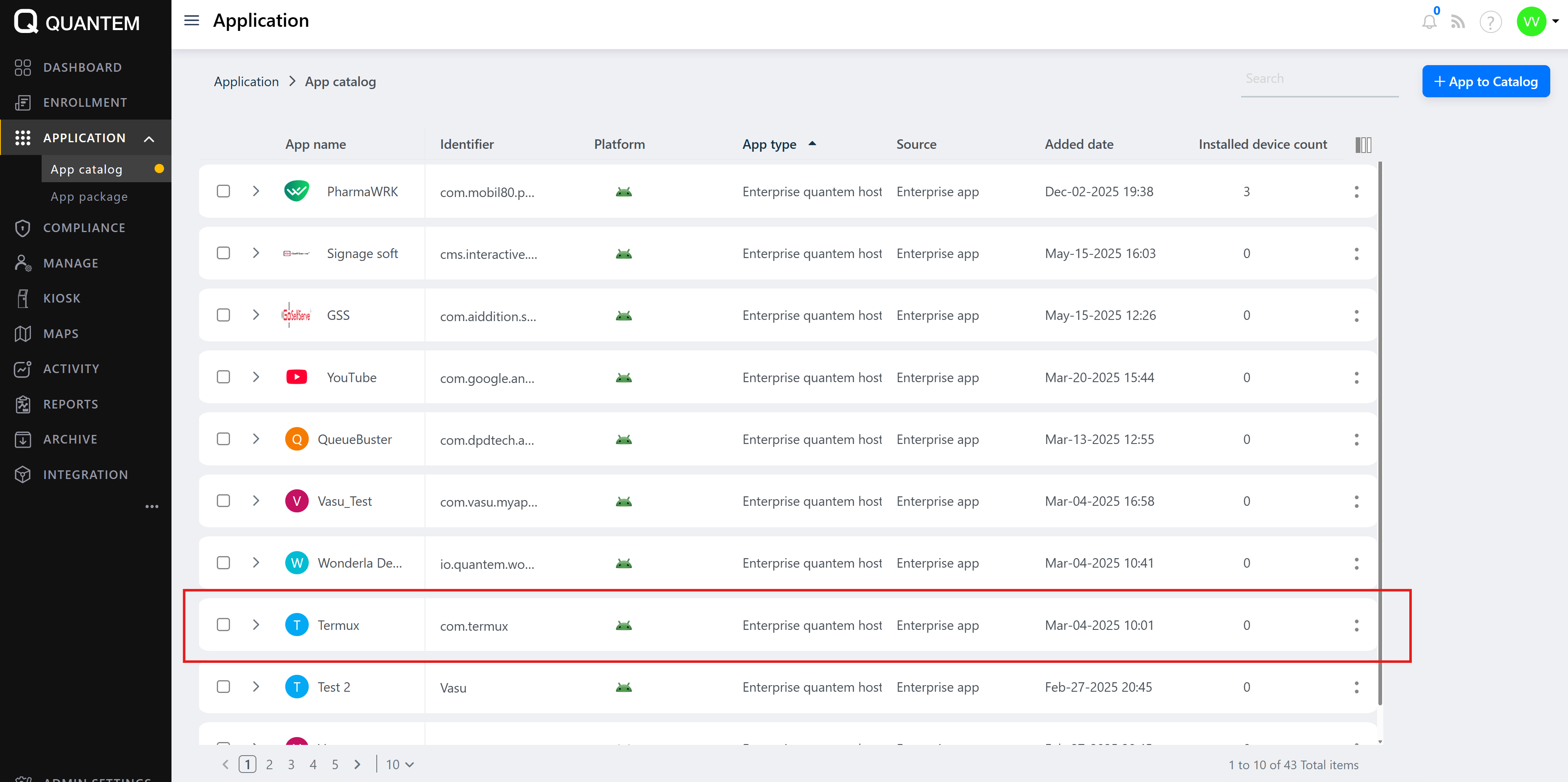Collapse the APPLICATION sidebar section
This screenshot has width=1568, height=782.
pyautogui.click(x=149, y=139)
